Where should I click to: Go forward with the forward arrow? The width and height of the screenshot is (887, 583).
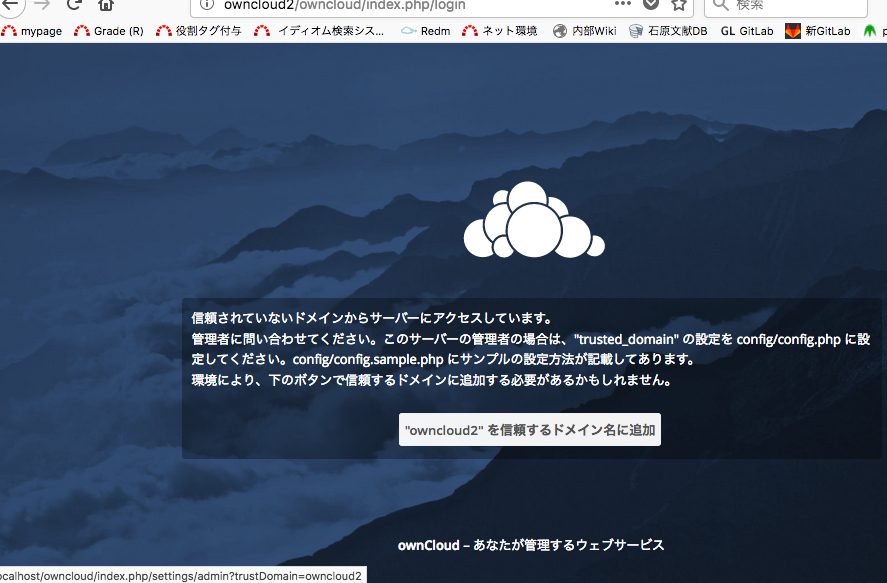[41, 5]
